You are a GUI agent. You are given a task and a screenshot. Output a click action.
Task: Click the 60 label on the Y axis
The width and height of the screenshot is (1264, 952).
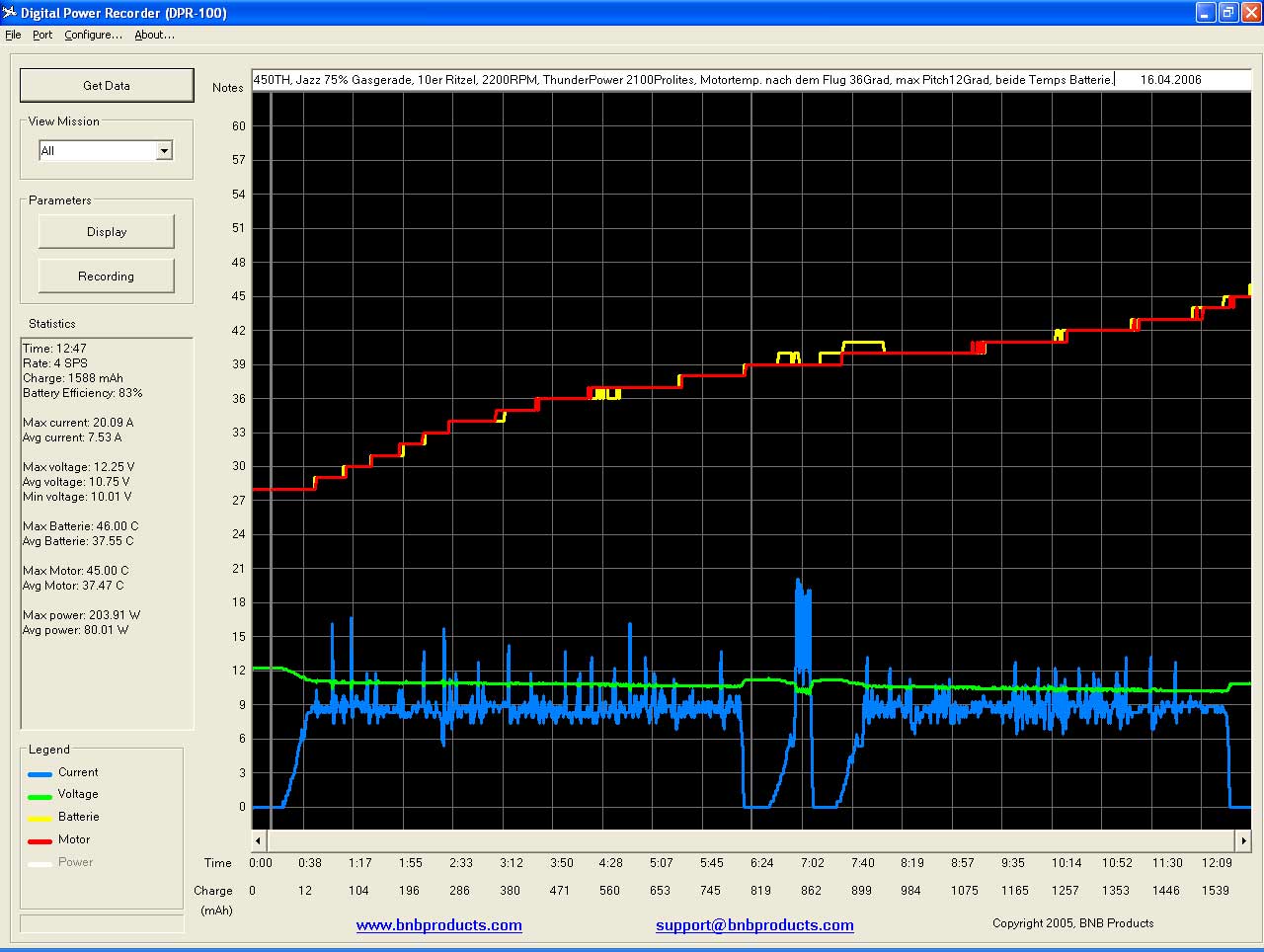pyautogui.click(x=239, y=126)
